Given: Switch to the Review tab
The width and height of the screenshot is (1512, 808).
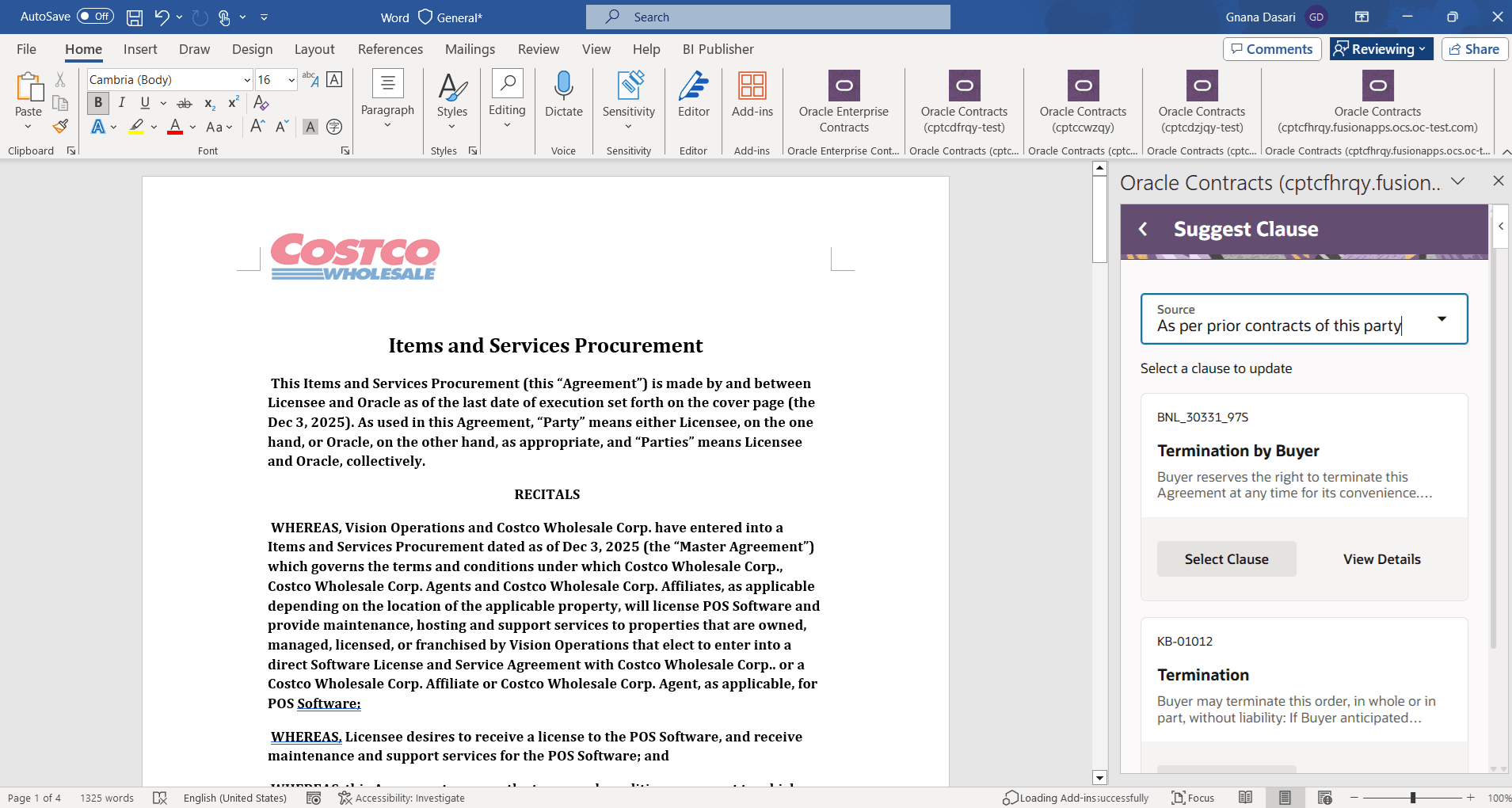Looking at the screenshot, I should point(539,49).
